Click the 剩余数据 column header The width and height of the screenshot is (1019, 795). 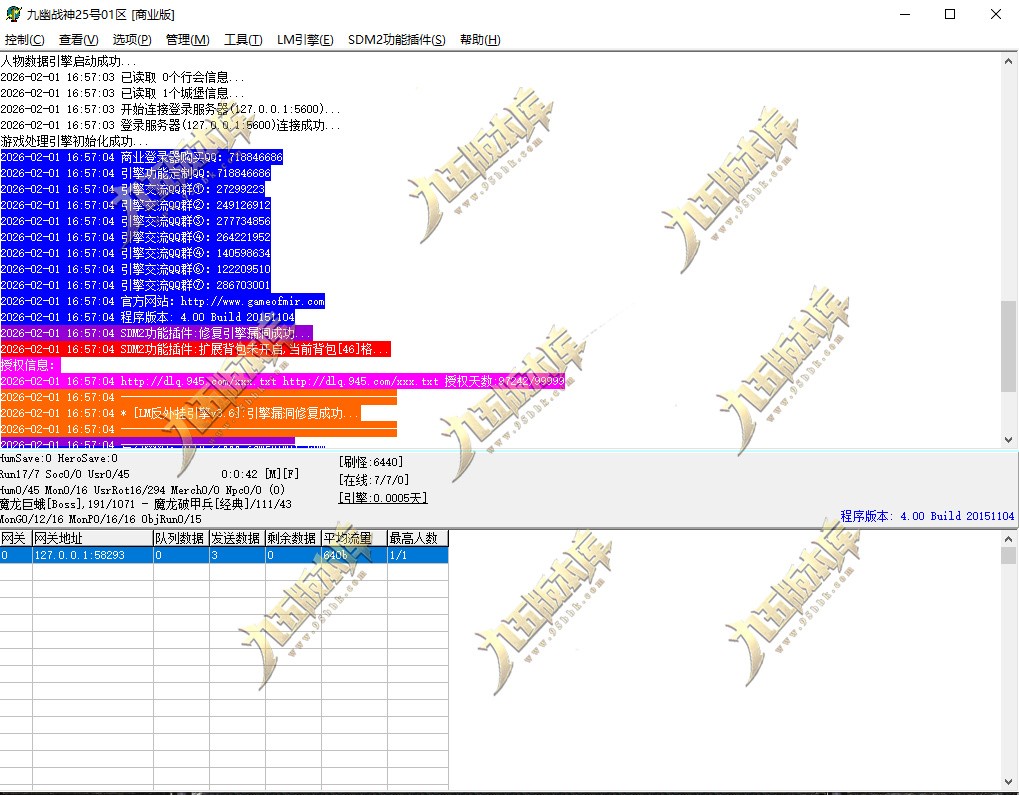pyautogui.click(x=292, y=538)
